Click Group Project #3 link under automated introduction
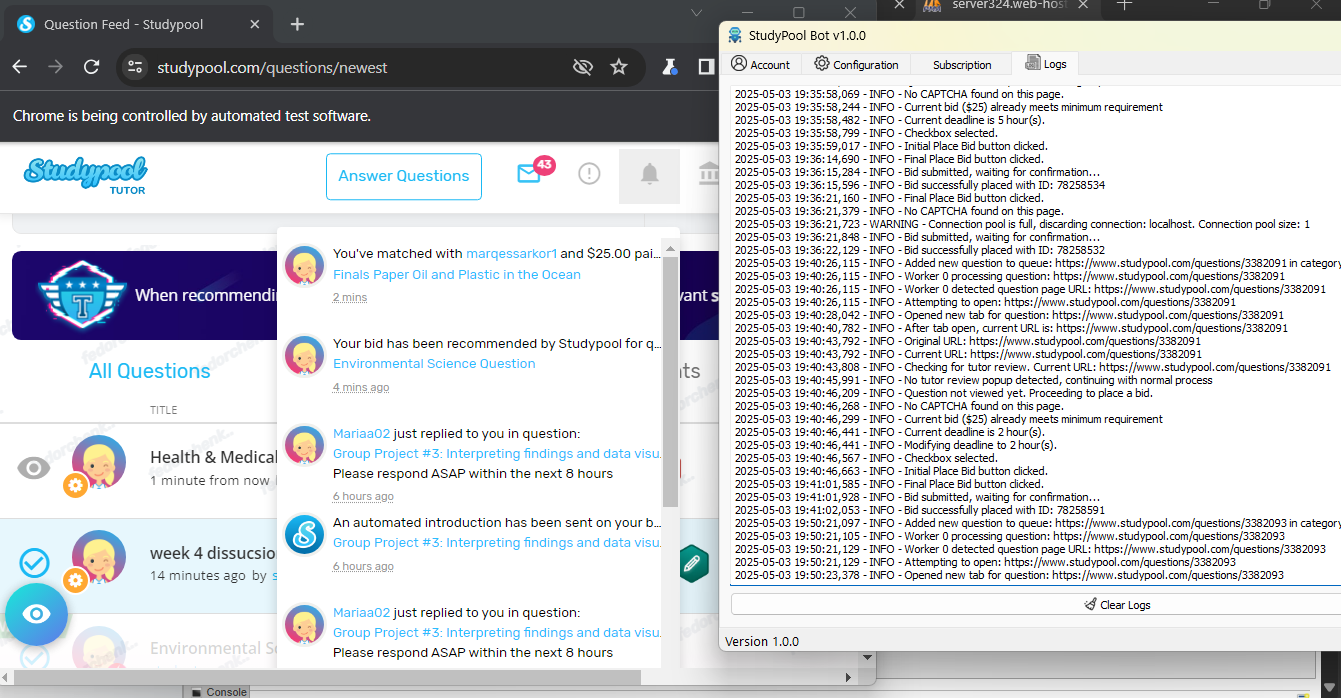Image resolution: width=1341 pixels, height=698 pixels. [x=497, y=542]
